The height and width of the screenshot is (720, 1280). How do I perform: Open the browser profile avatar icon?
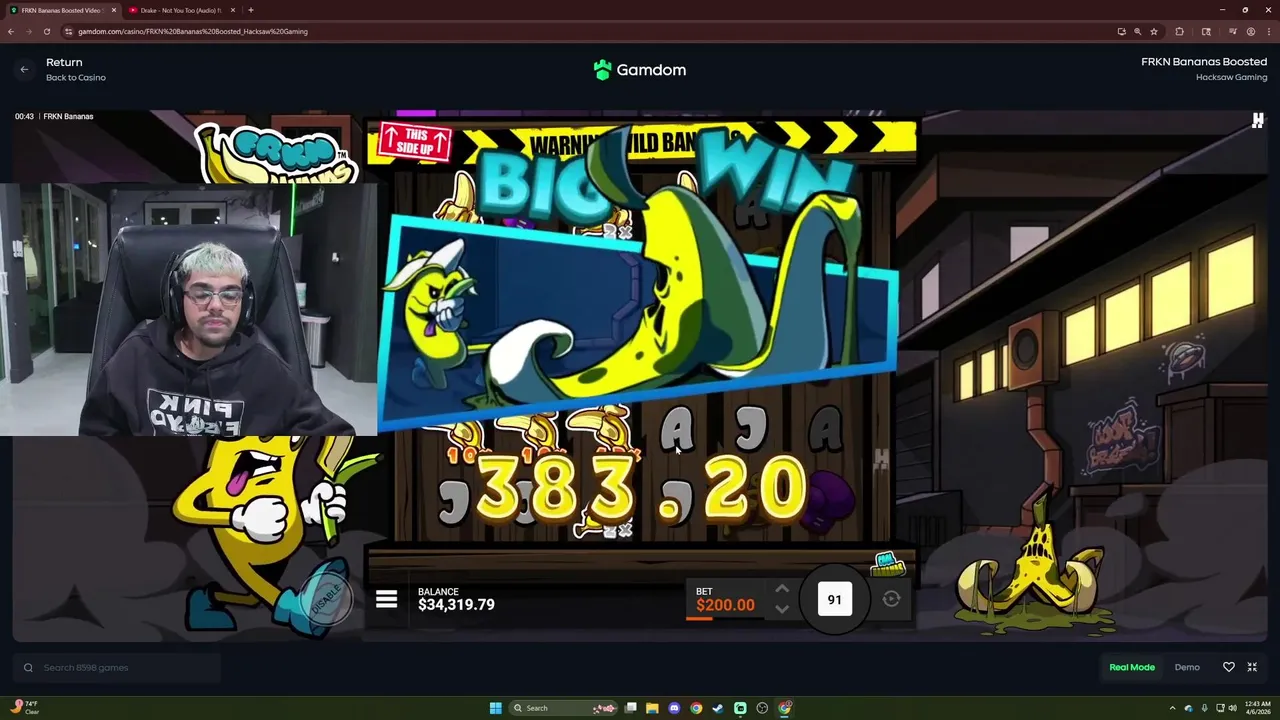tap(1250, 31)
